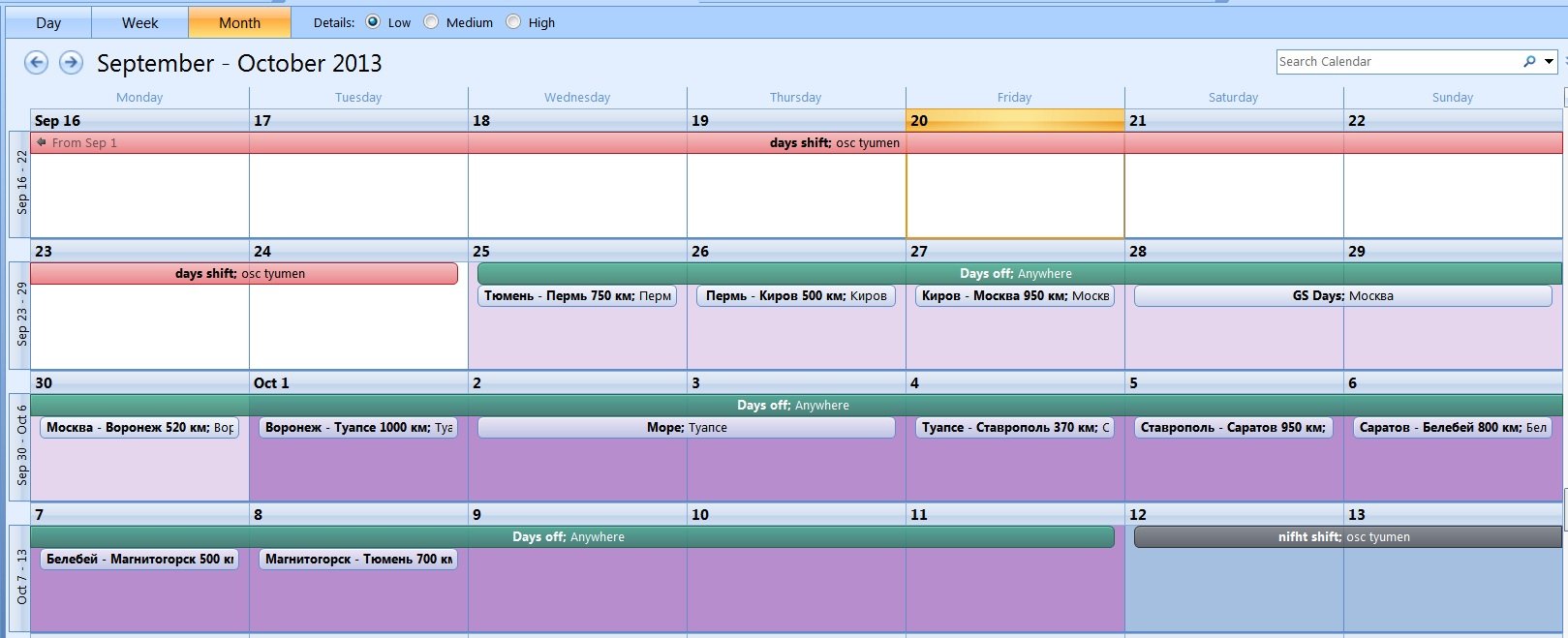
Task: Click the Friday Sep 20 date header
Action: pos(1014,121)
